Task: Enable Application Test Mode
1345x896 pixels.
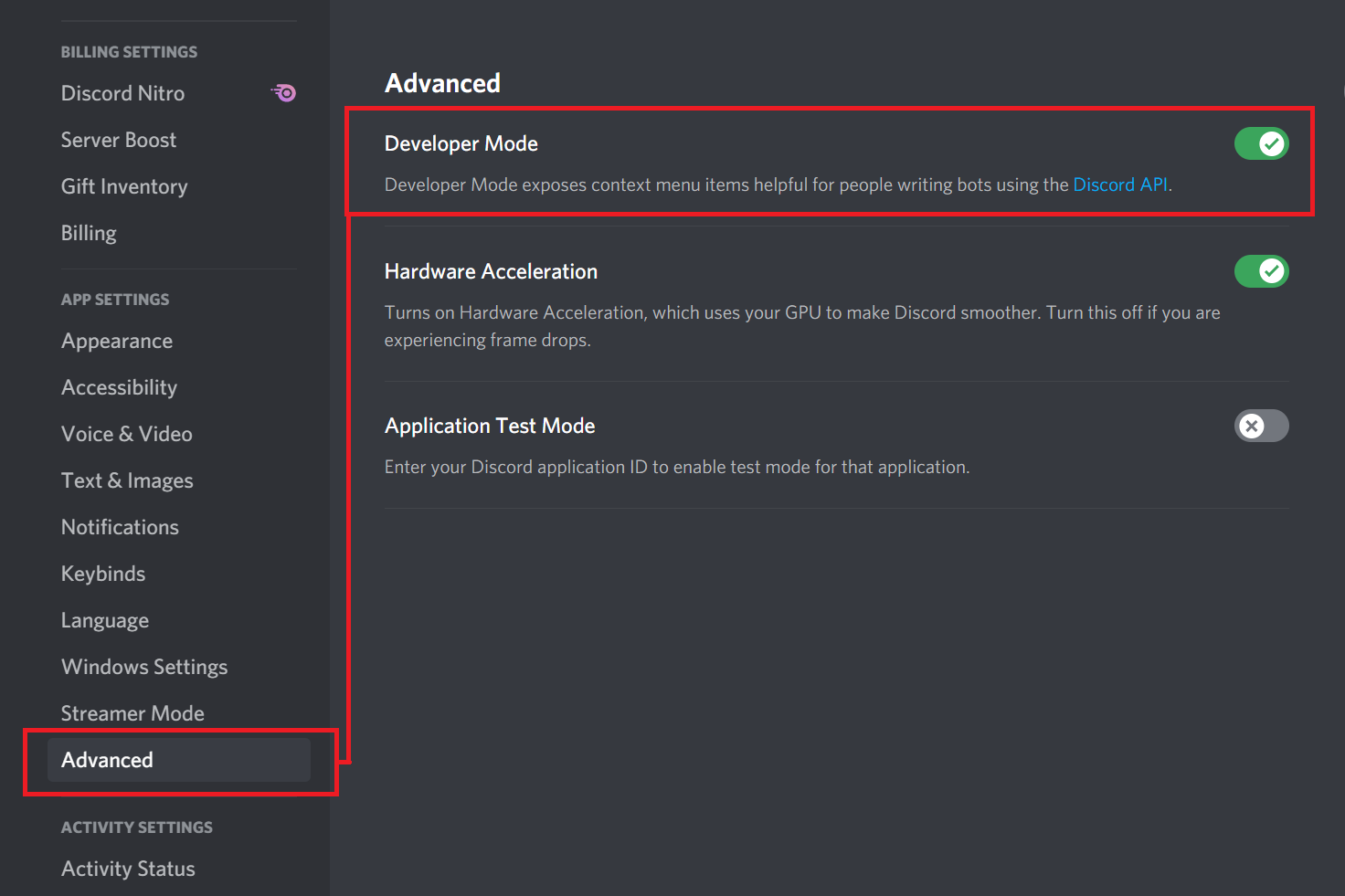Action: (x=1262, y=426)
